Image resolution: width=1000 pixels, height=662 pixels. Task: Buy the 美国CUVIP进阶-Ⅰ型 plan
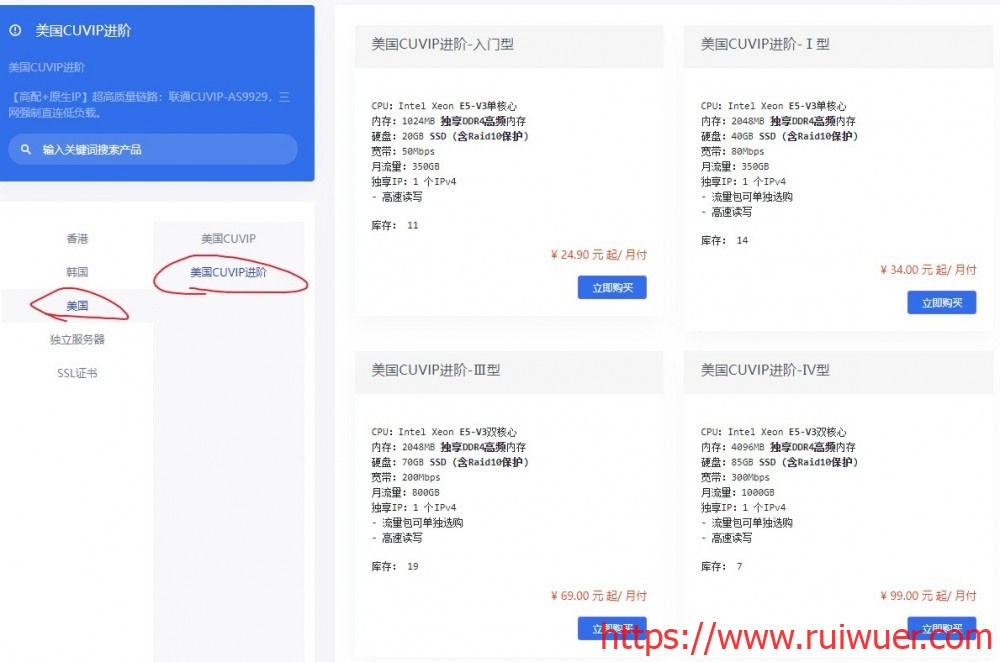tap(941, 303)
